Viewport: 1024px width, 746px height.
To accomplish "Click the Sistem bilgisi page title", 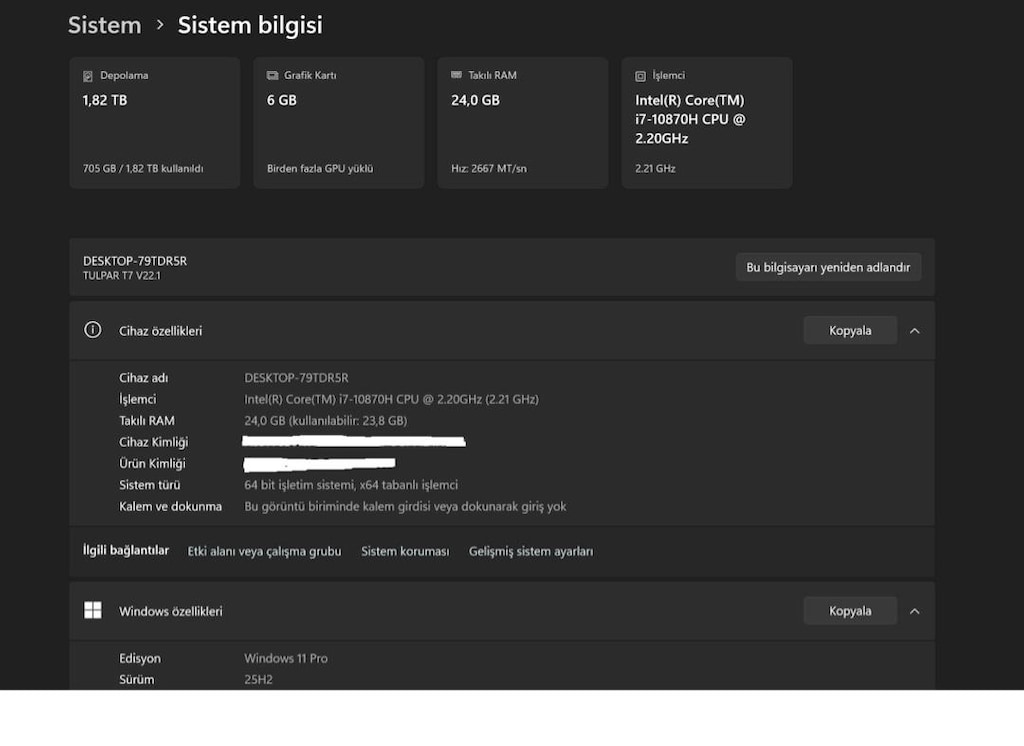I will tap(250, 25).
